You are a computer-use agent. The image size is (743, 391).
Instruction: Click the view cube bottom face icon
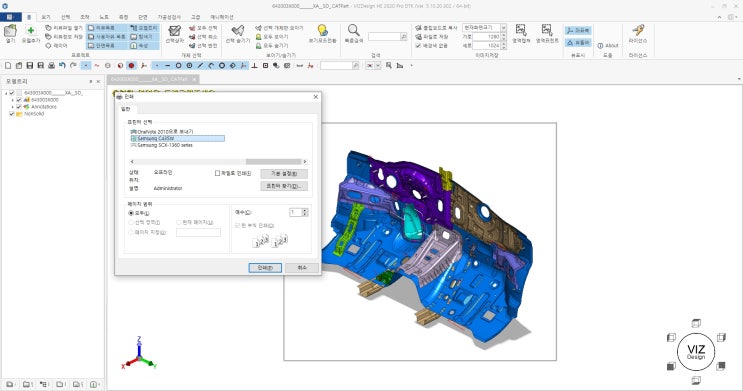click(x=696, y=380)
